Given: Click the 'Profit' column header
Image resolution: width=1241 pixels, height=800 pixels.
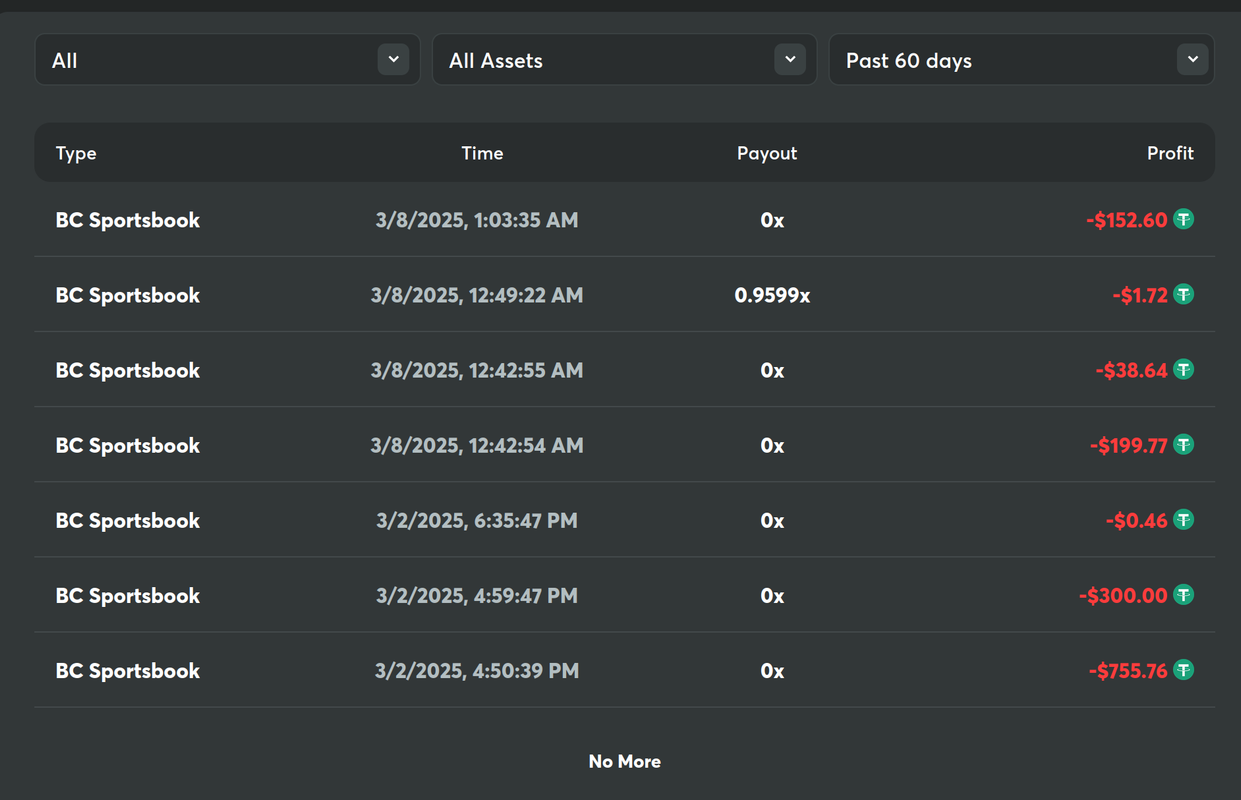Looking at the screenshot, I should [x=1170, y=153].
